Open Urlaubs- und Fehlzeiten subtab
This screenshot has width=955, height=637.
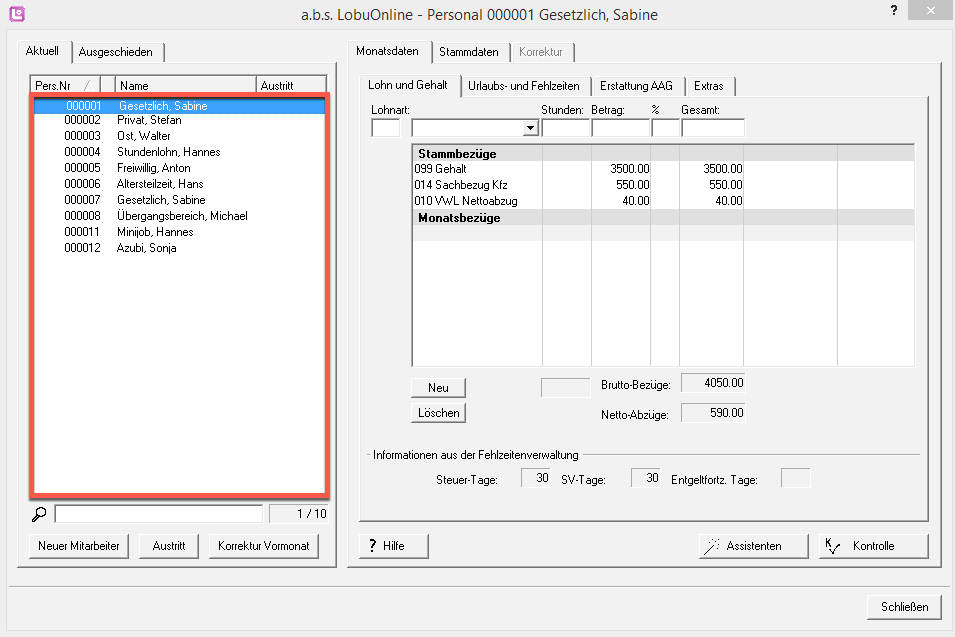tap(524, 86)
